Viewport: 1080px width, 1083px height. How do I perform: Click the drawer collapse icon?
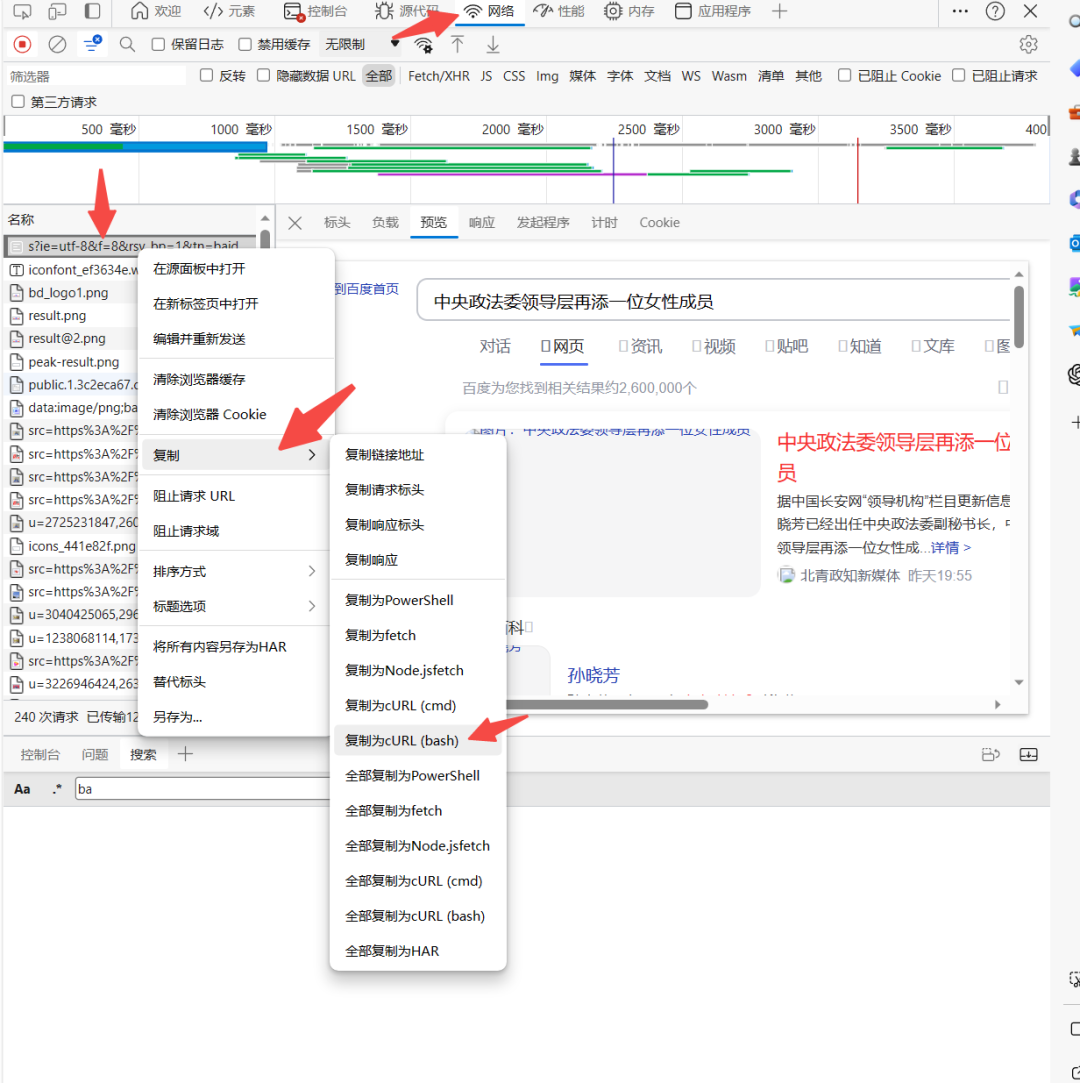click(x=1028, y=755)
